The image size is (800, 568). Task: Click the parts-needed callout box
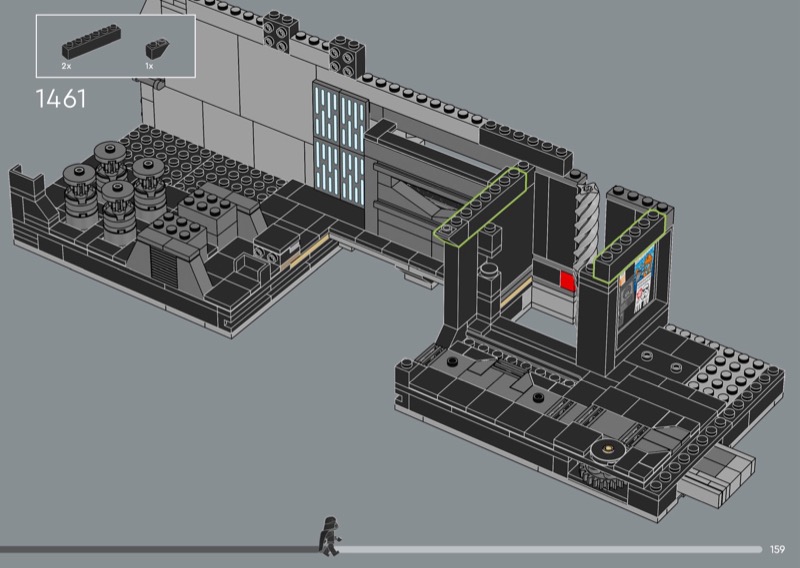click(x=115, y=45)
